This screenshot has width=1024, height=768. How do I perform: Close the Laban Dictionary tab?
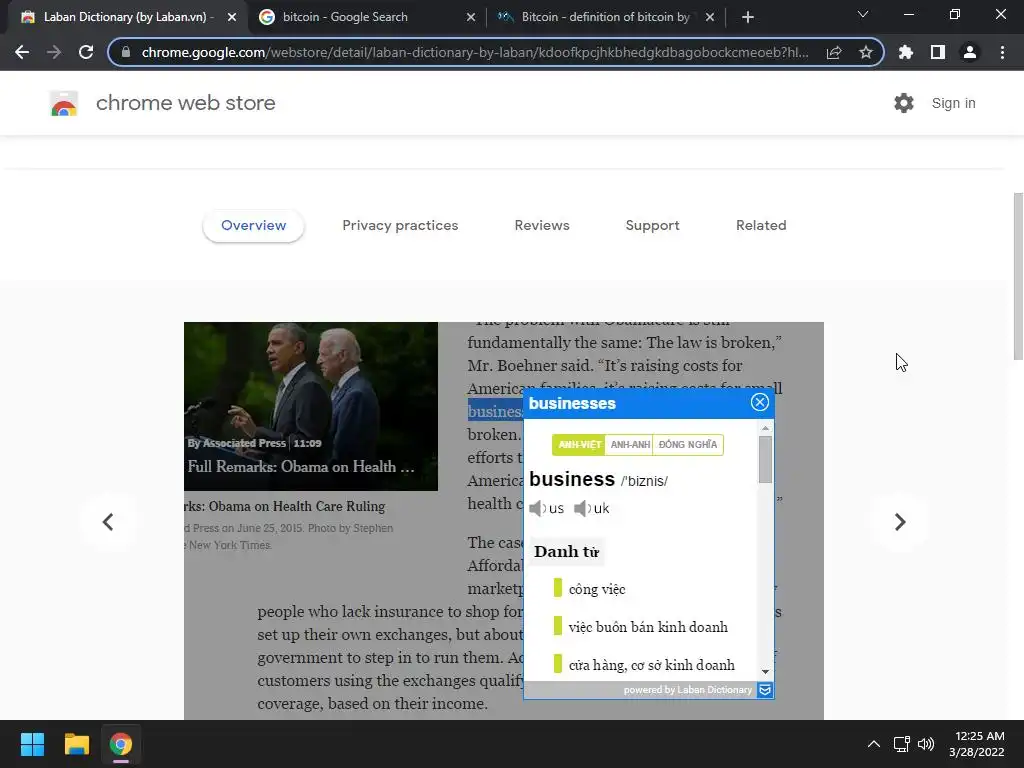tap(232, 18)
